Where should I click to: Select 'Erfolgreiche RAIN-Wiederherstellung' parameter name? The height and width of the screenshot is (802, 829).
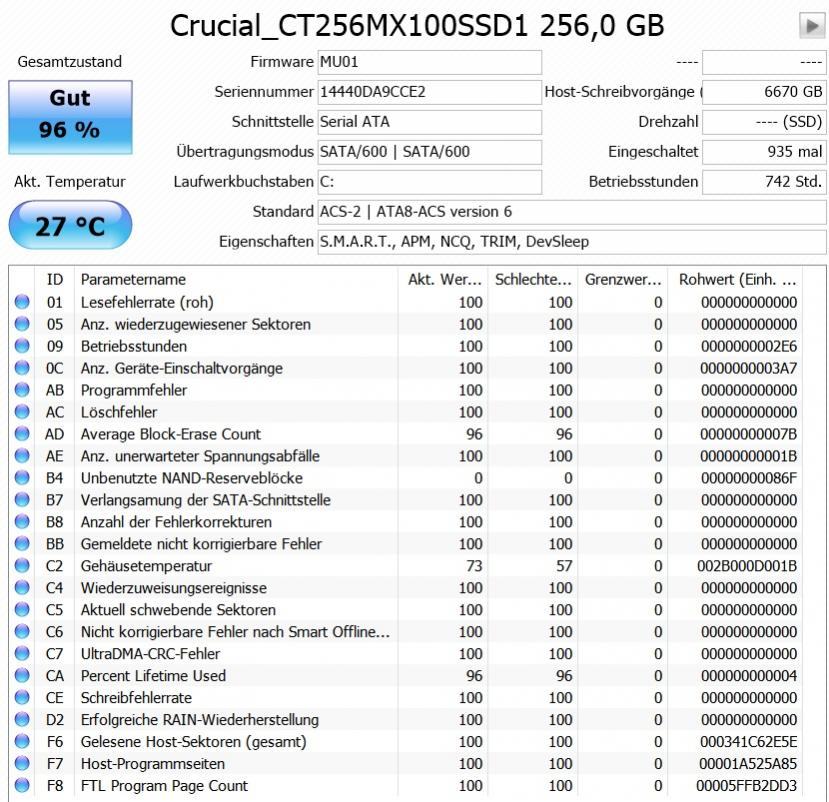pyautogui.click(x=200, y=720)
